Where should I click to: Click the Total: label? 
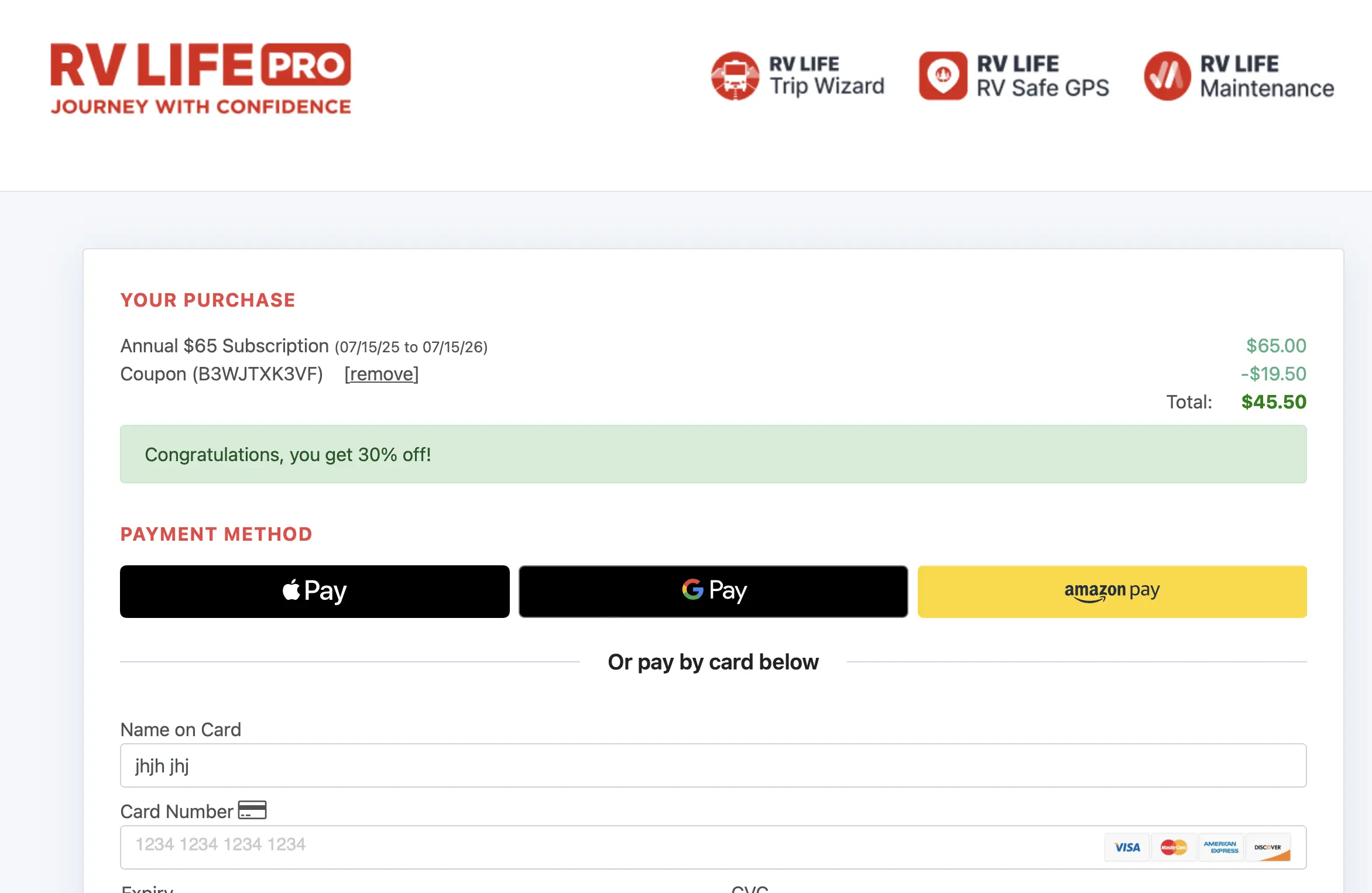pyautogui.click(x=1189, y=402)
